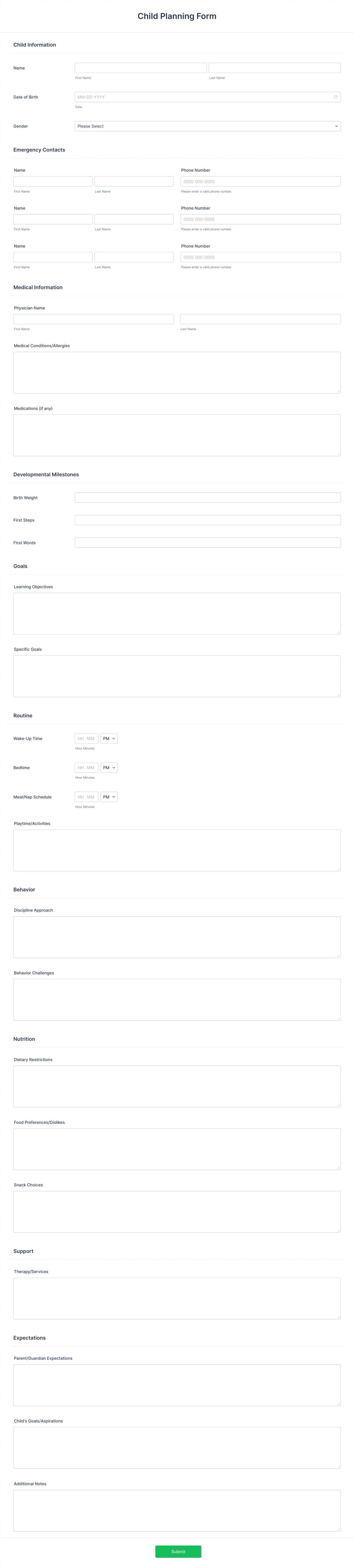Click the Medications text area
This screenshot has width=354, height=1568.
point(176,435)
